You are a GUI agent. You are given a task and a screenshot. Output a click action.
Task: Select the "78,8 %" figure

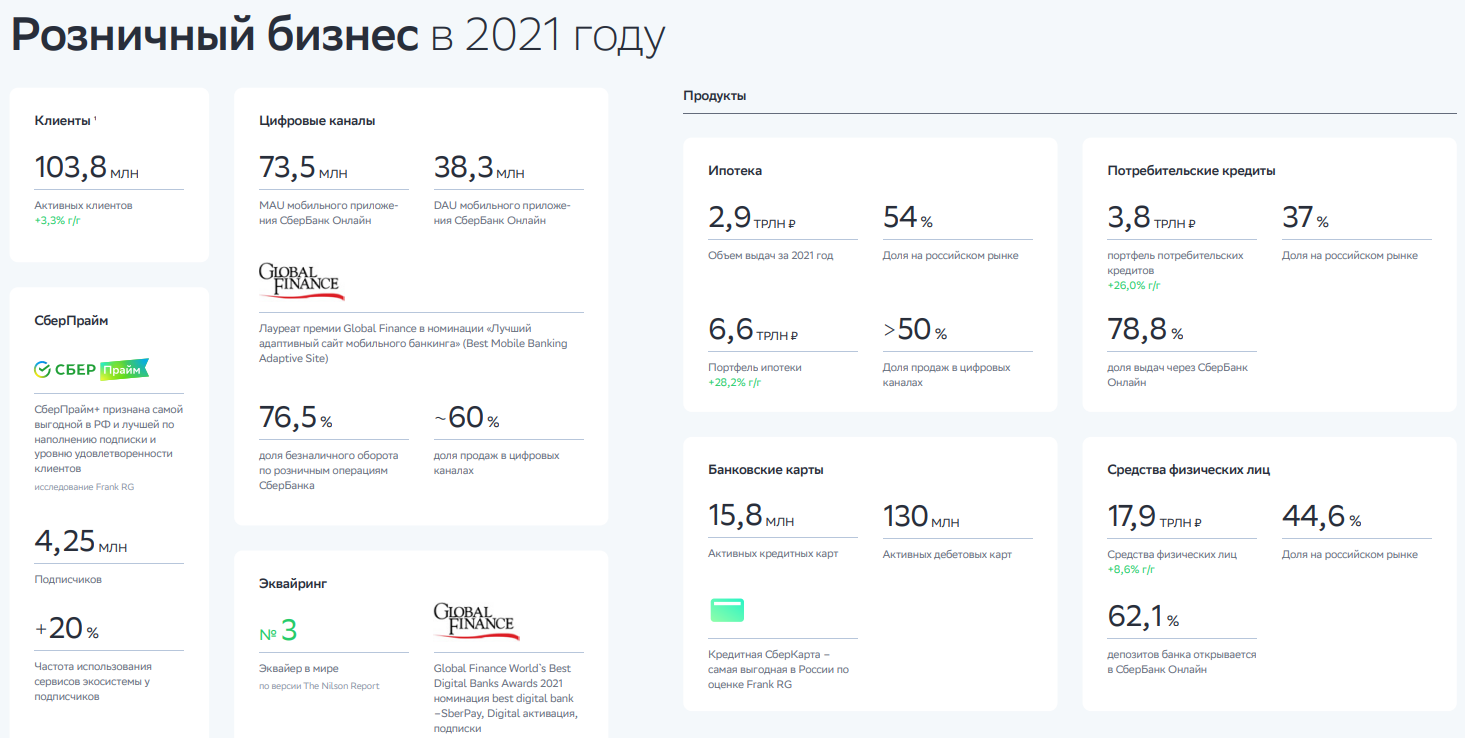click(x=1145, y=329)
